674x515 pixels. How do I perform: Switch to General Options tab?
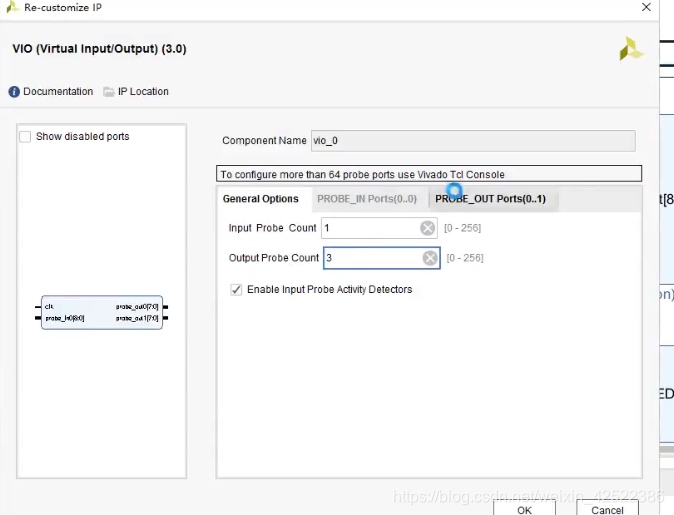(260, 199)
